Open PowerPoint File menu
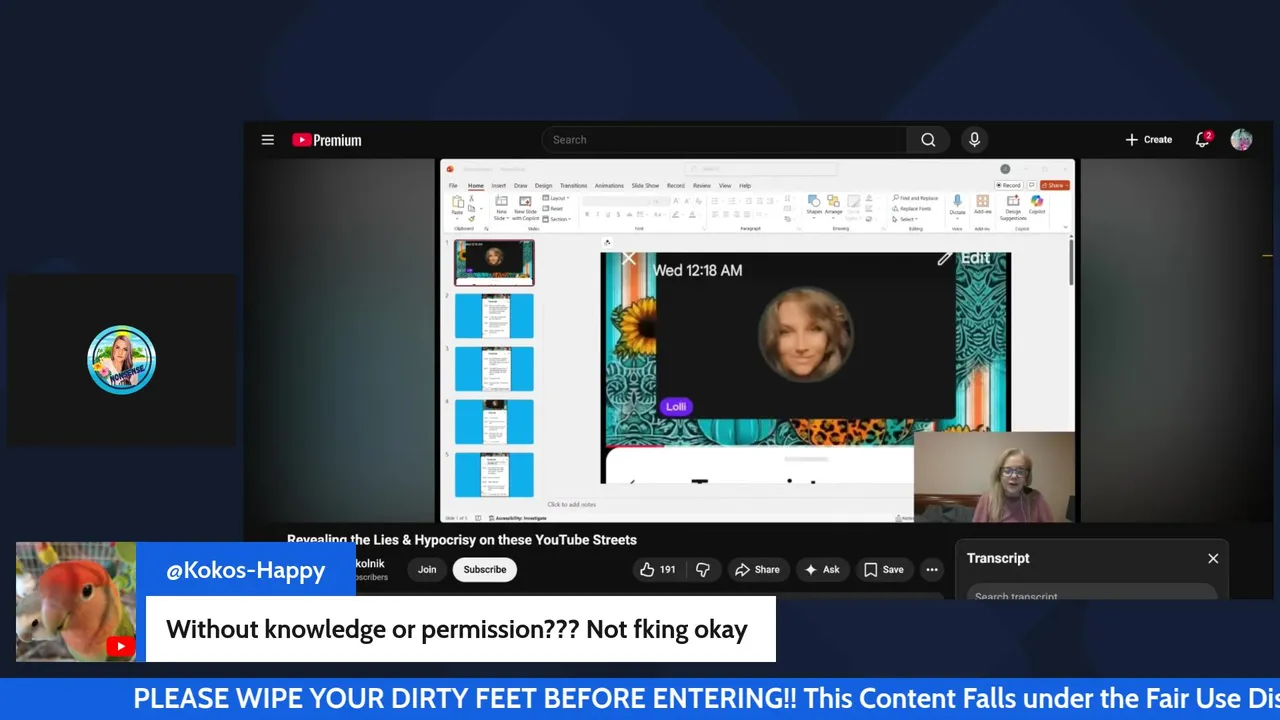Image resolution: width=1280 pixels, height=720 pixels. pos(453,186)
